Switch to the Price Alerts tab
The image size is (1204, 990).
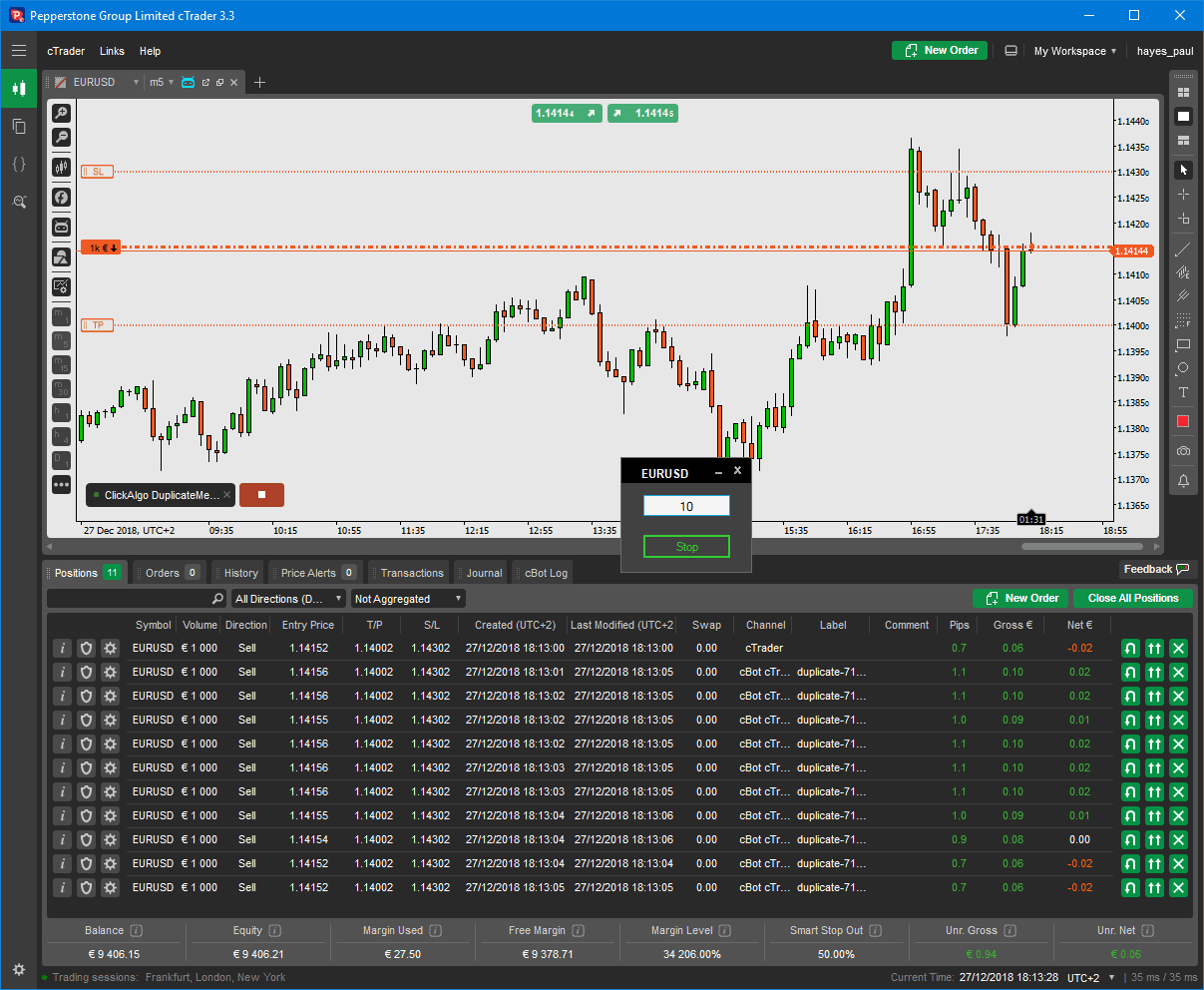click(x=317, y=573)
